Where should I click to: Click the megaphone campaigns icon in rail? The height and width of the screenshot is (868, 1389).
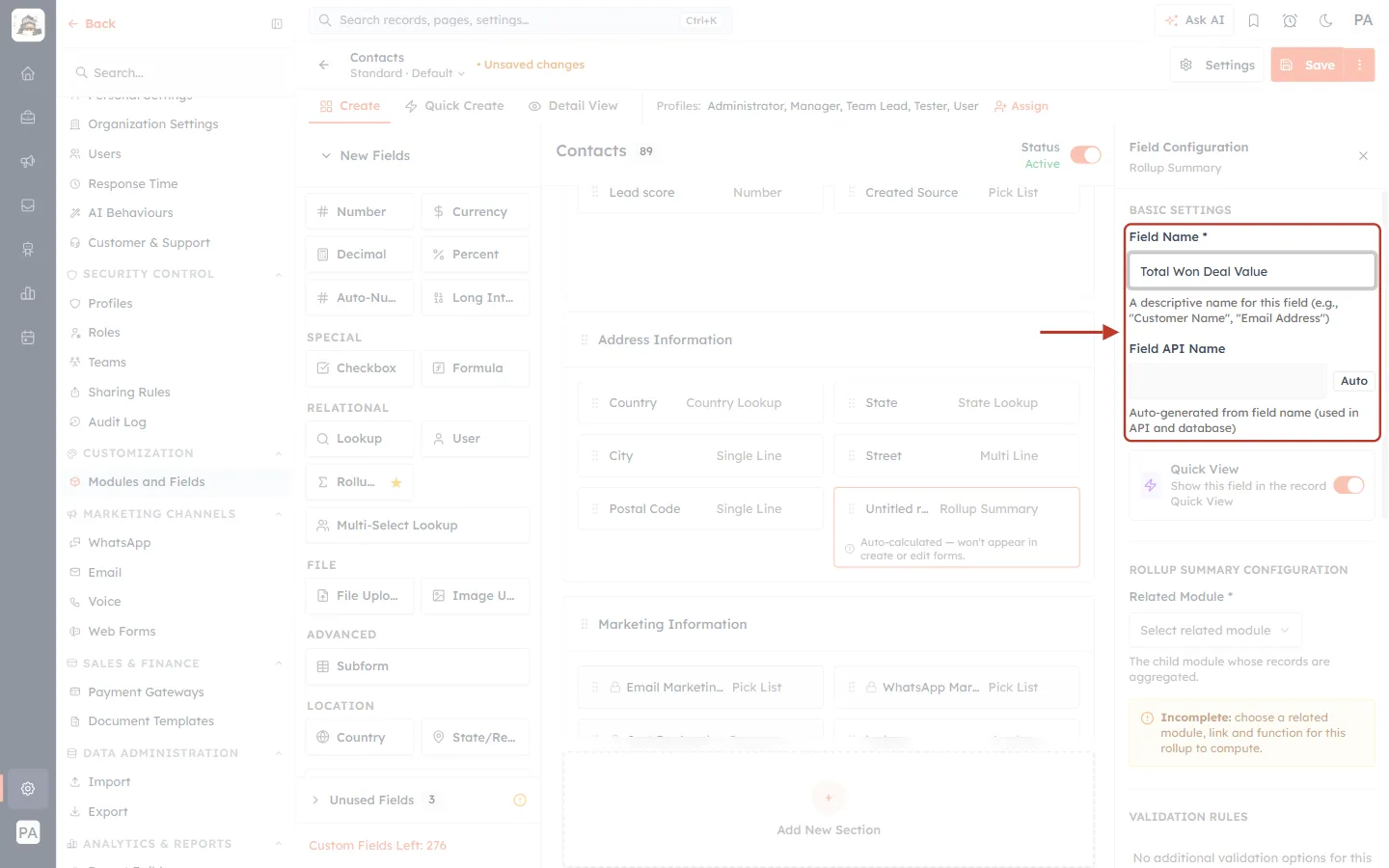[28, 161]
